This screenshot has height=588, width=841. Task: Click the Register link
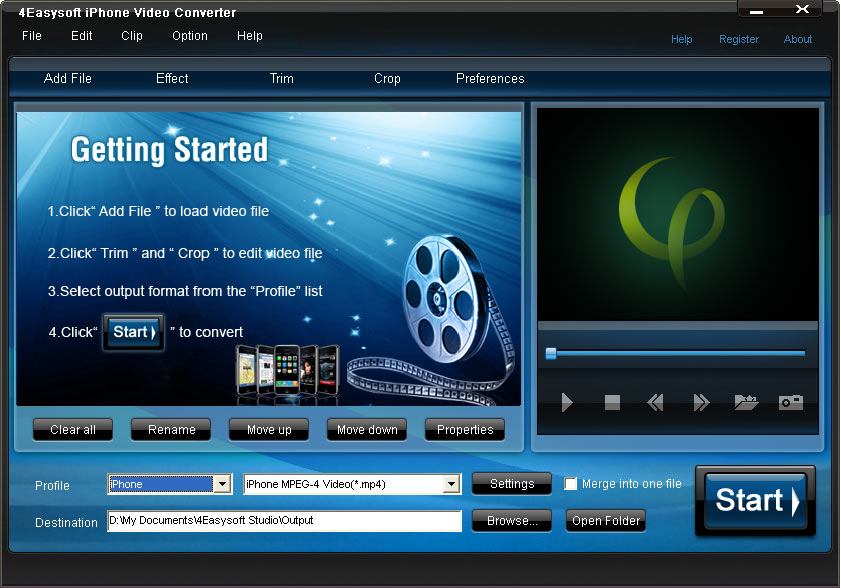(x=739, y=40)
